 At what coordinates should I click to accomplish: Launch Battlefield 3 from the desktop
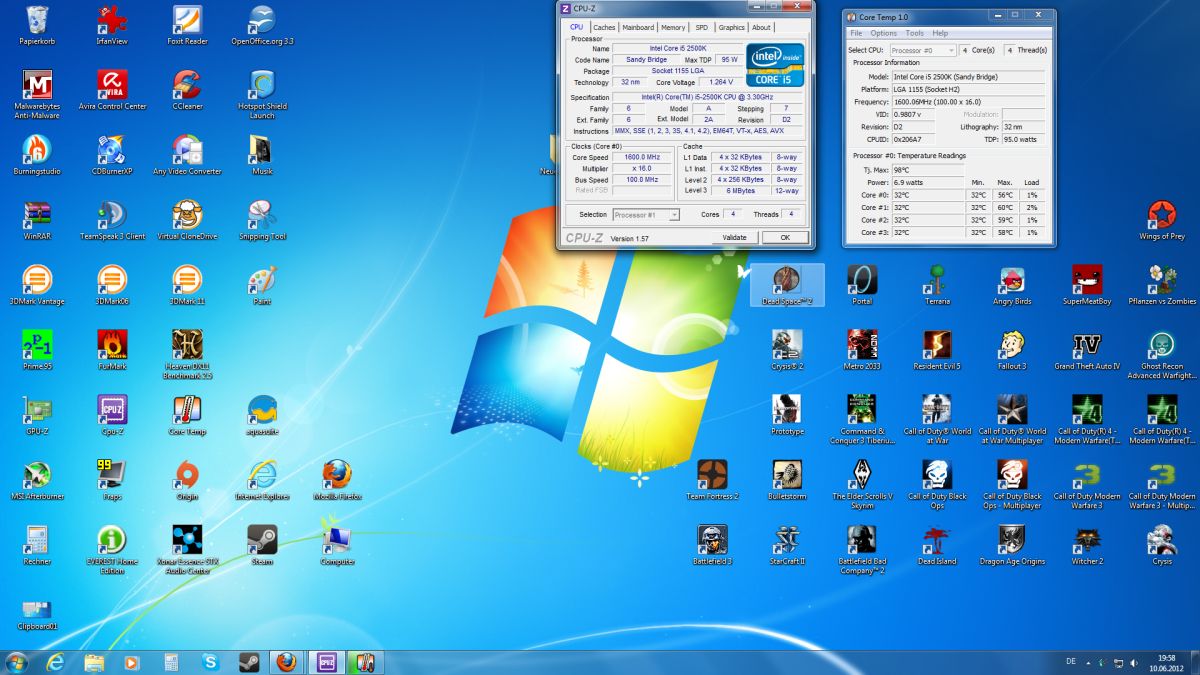712,545
